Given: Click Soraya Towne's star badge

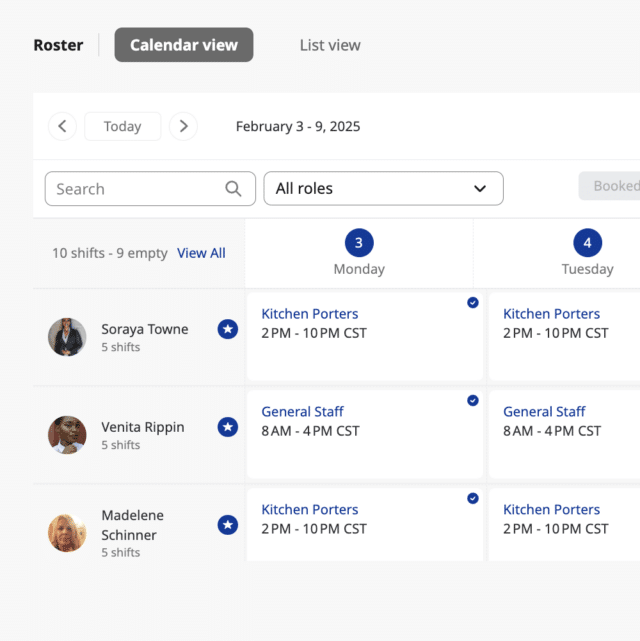Looking at the screenshot, I should click(x=228, y=329).
